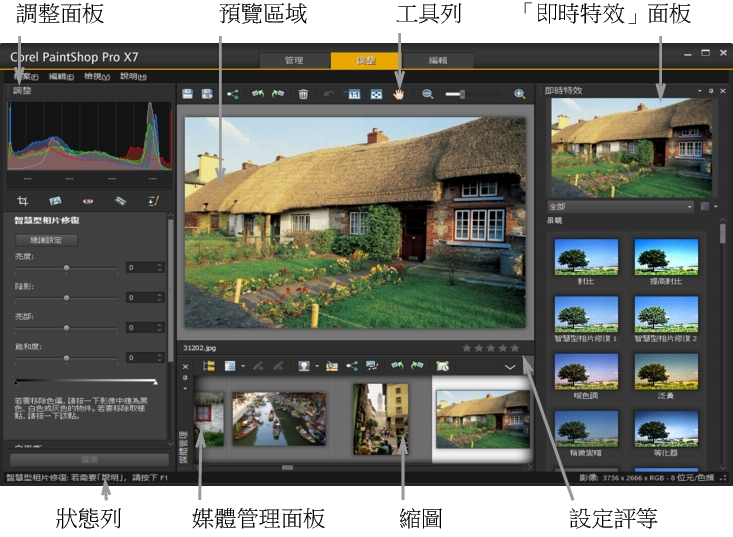Switch to the 管理 tab
This screenshot has height=537, width=733.
point(294,60)
